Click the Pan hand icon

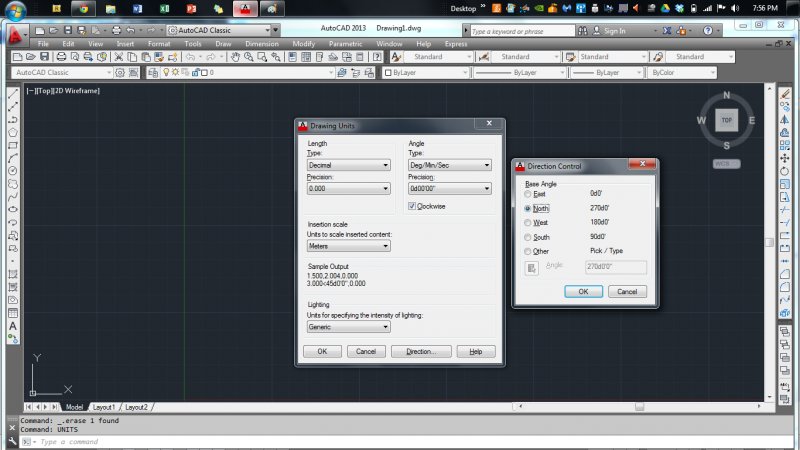(235, 57)
